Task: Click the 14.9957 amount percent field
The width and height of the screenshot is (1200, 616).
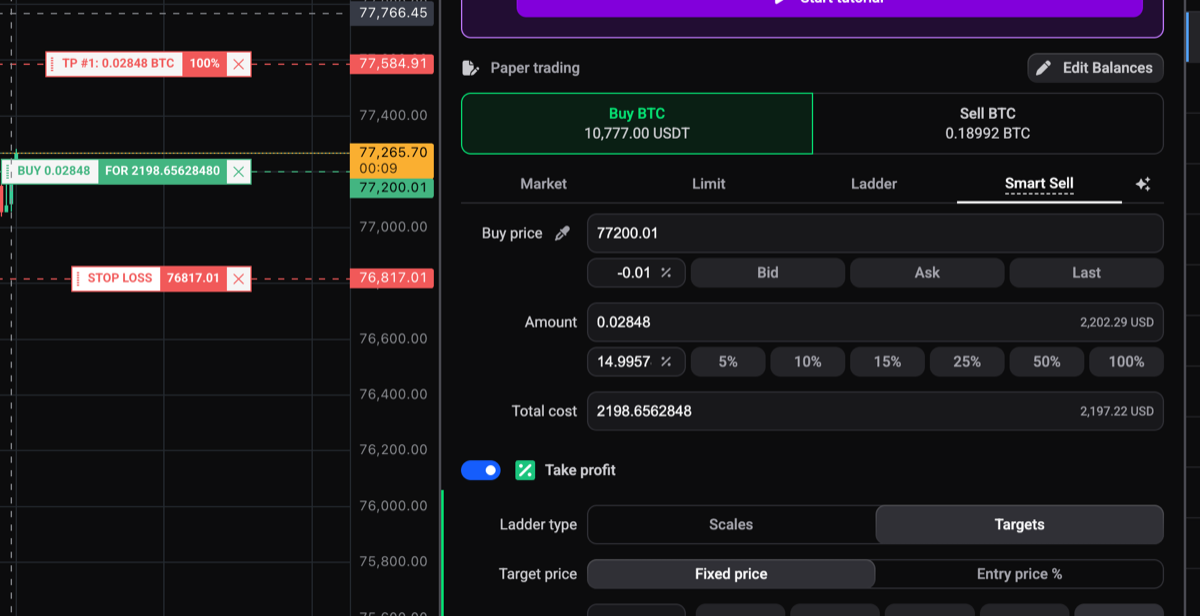Action: pos(636,361)
